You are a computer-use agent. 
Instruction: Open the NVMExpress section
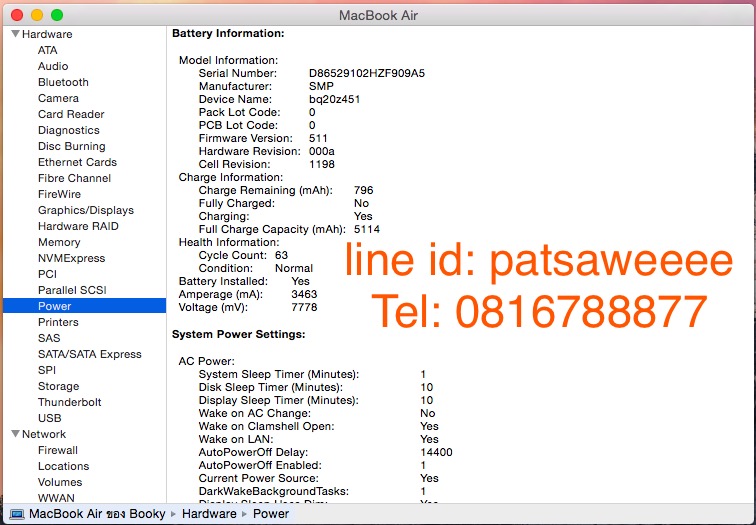(71, 258)
